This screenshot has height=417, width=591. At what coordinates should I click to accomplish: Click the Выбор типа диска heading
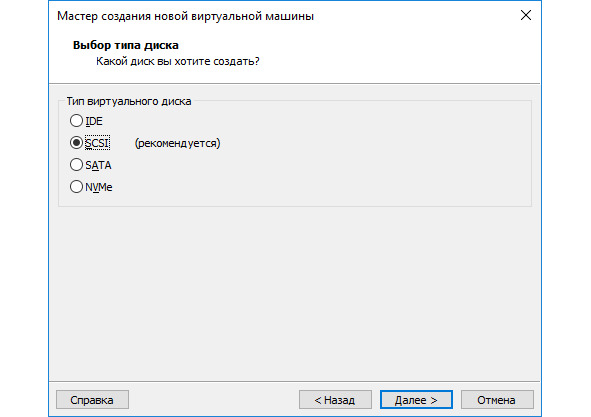coord(126,45)
